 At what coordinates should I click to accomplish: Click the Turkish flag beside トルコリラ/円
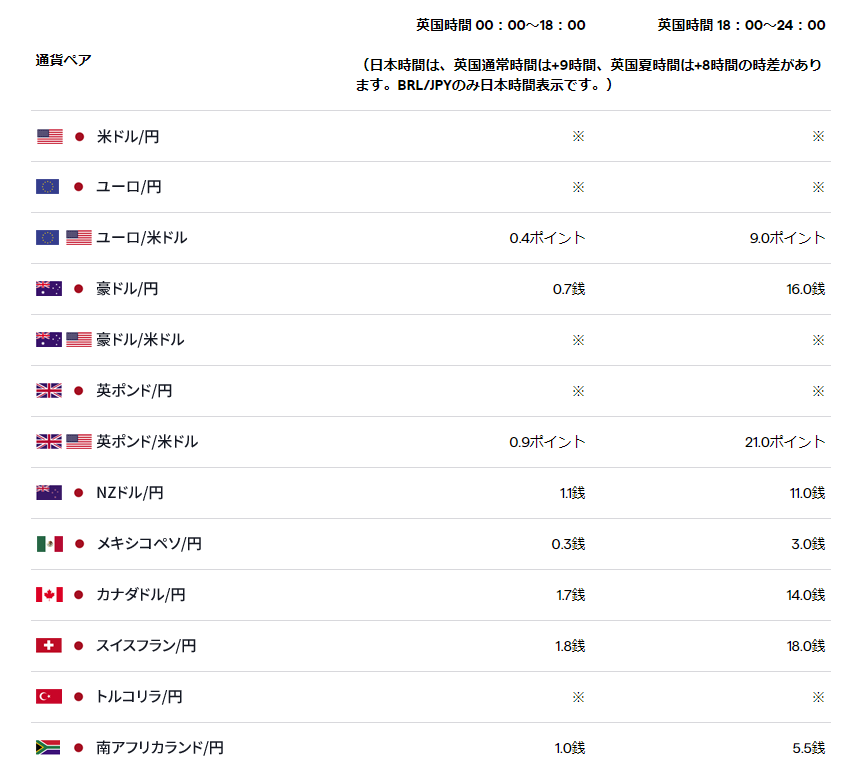(49, 696)
